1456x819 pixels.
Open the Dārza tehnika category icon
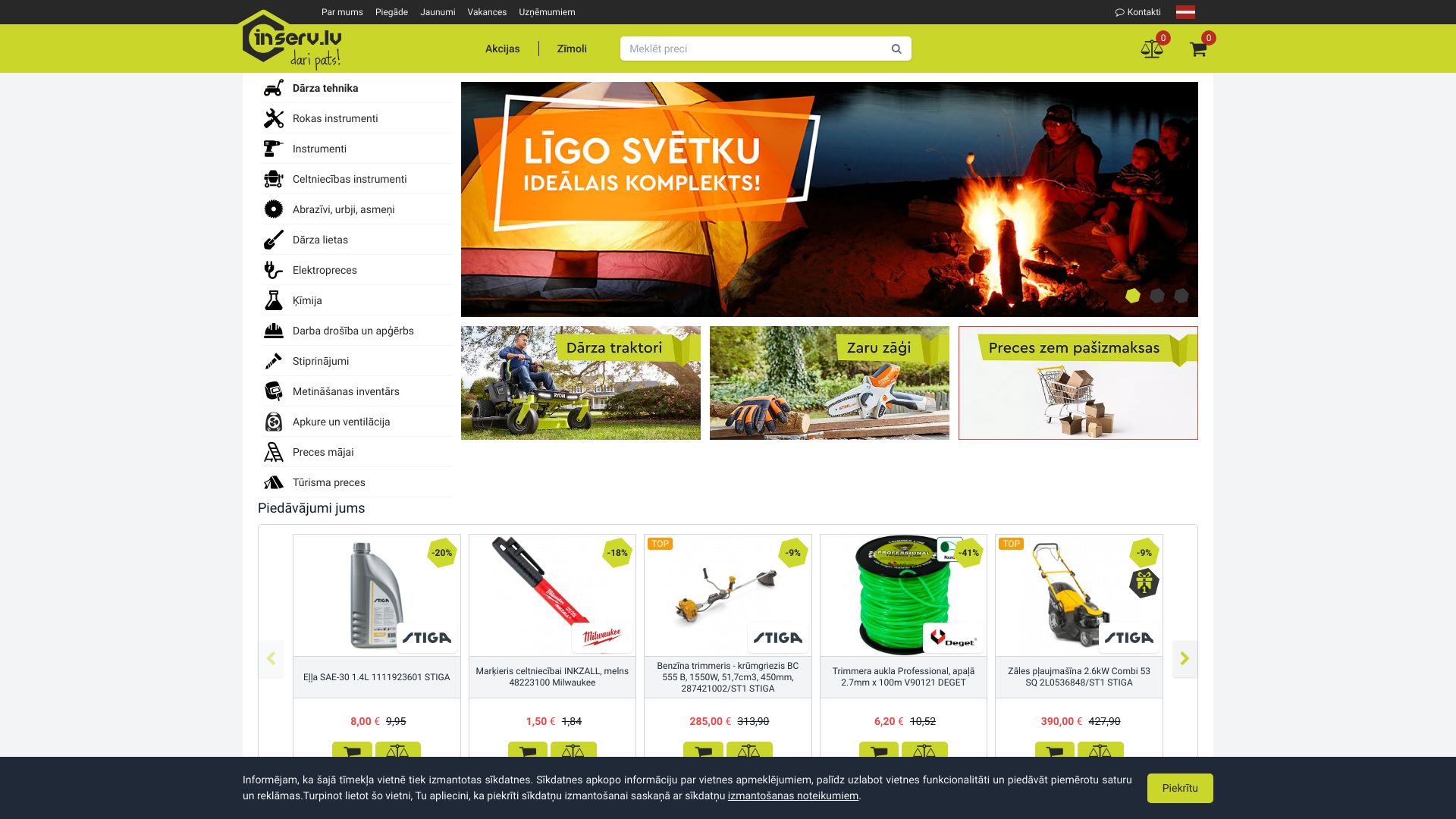pyautogui.click(x=272, y=88)
